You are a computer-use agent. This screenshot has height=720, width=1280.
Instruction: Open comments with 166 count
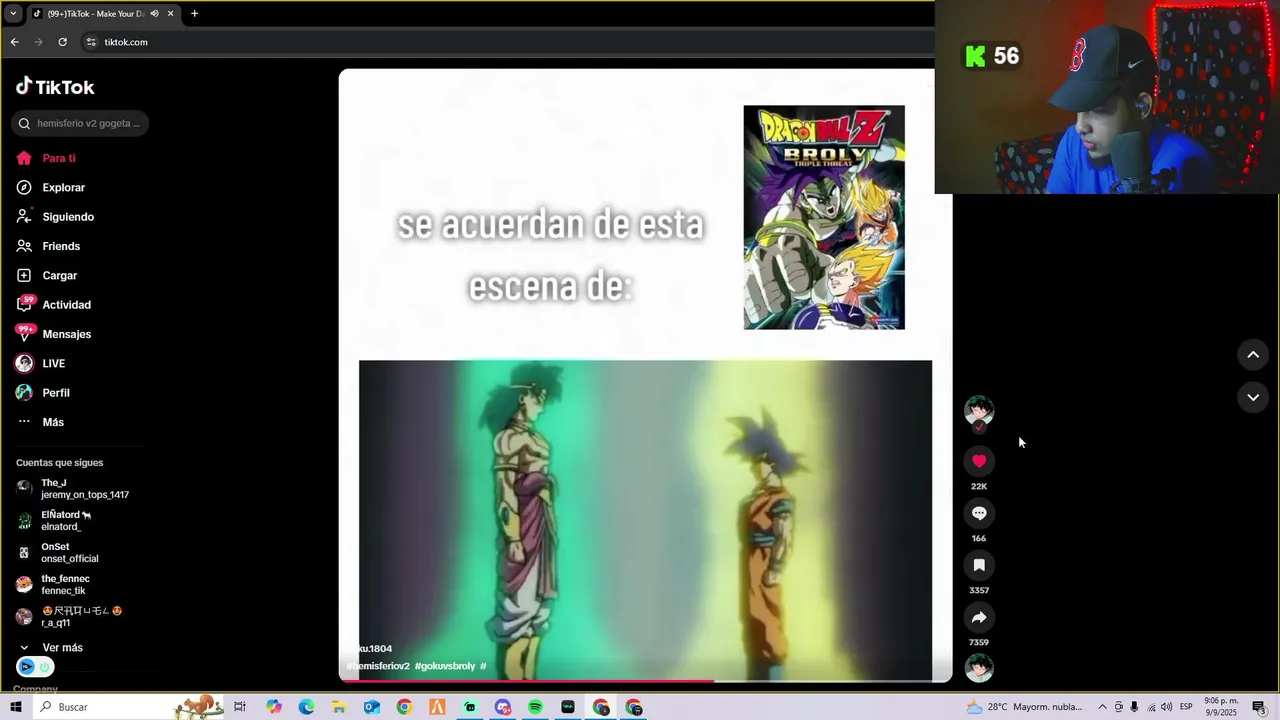pos(979,513)
